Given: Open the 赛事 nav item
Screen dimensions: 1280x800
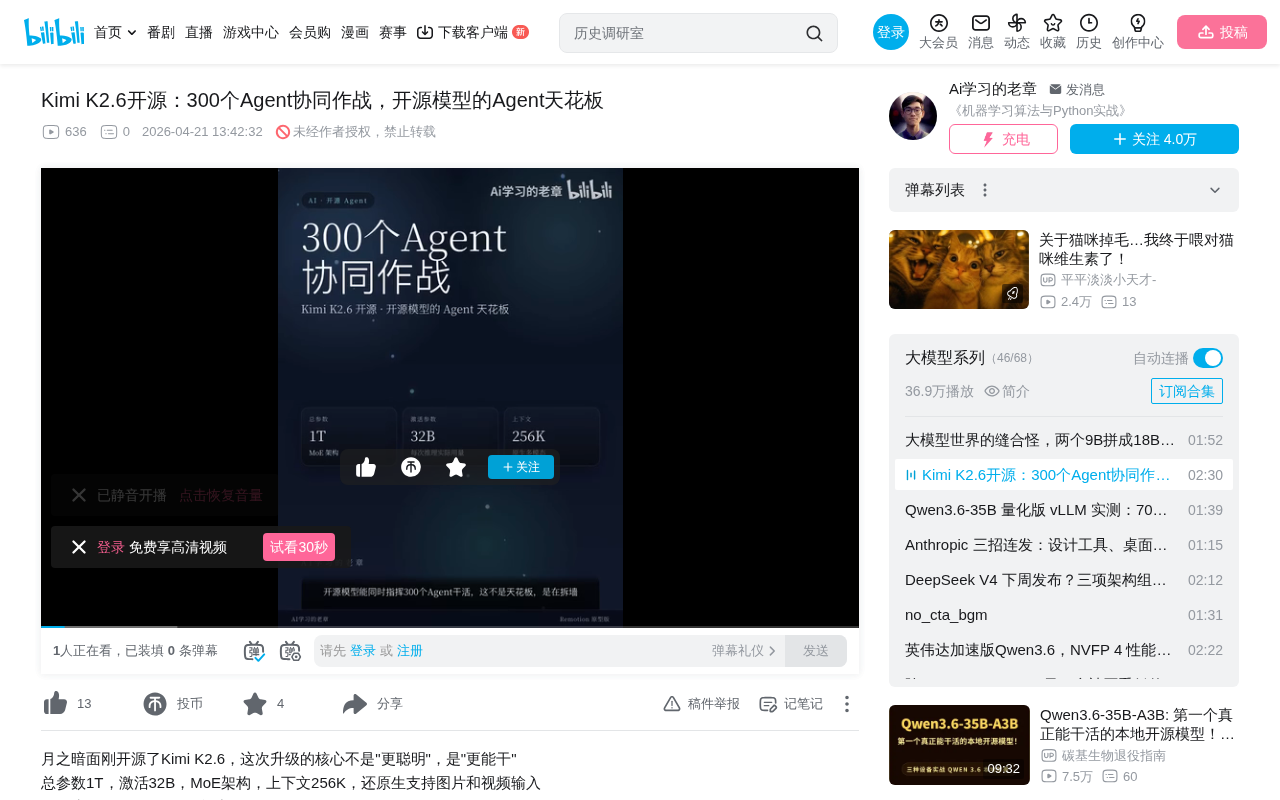Looking at the screenshot, I should [393, 32].
